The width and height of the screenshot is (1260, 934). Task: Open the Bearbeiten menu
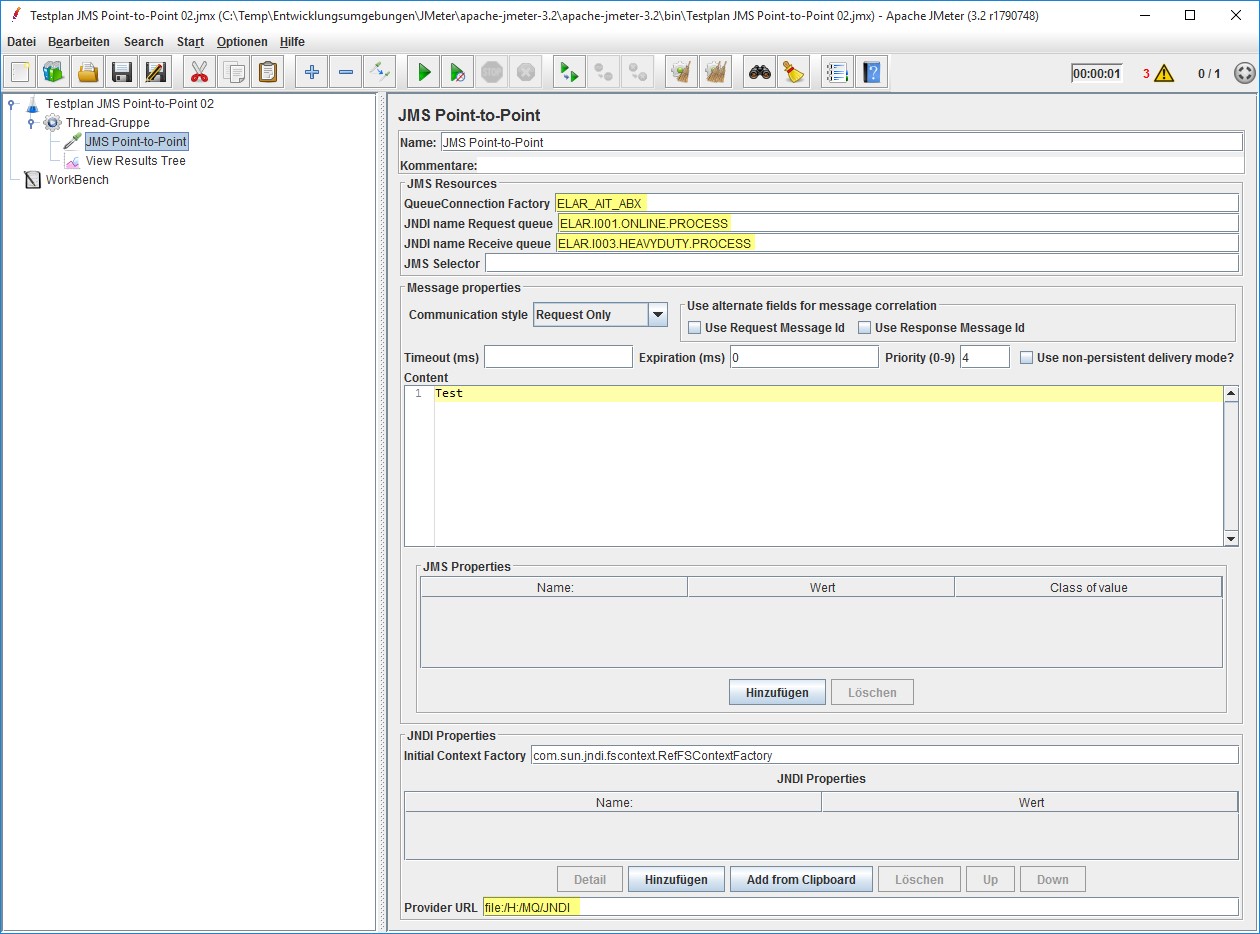[x=79, y=42]
